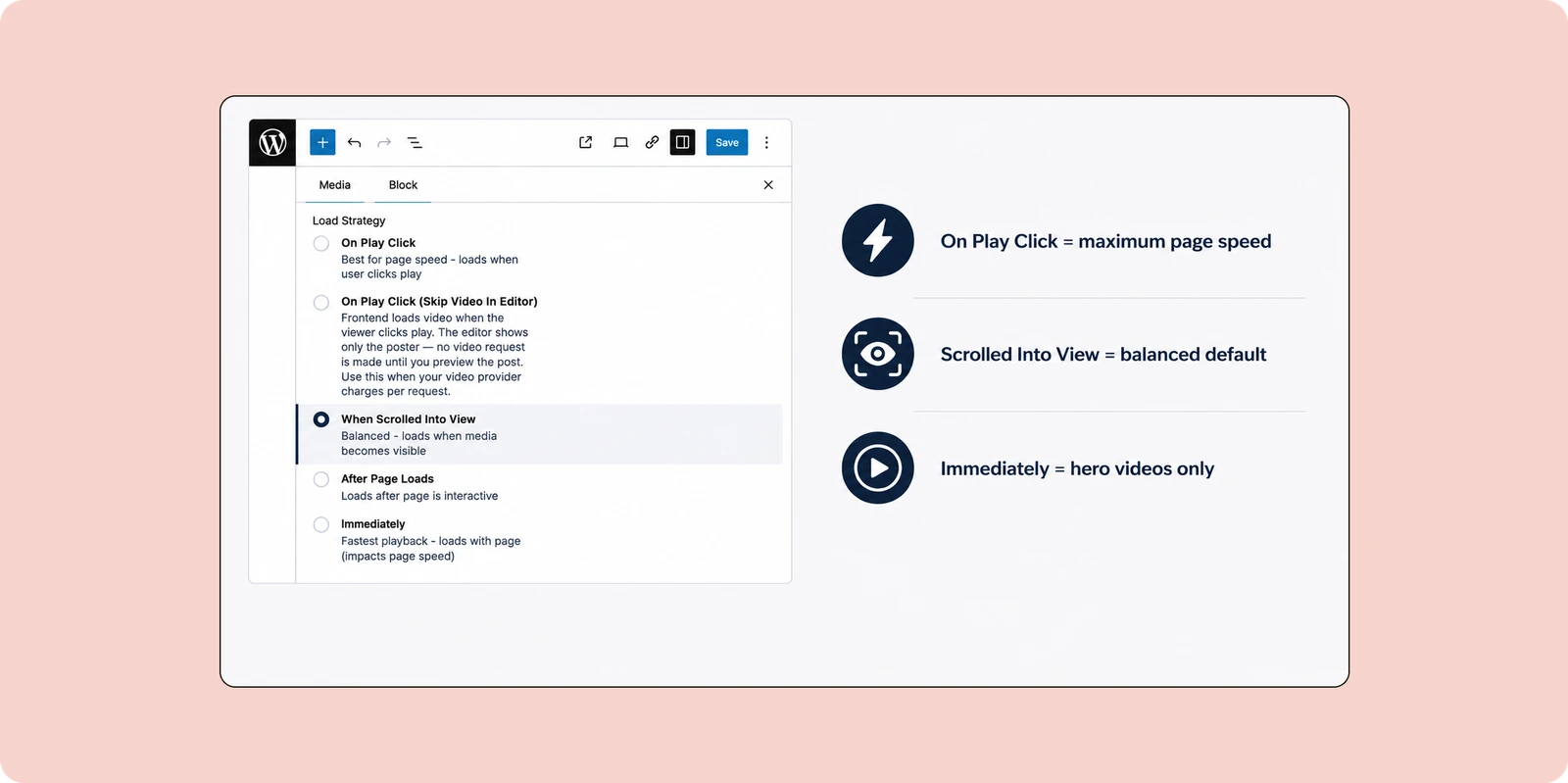Click 'Best for page speed' description text
The width and height of the screenshot is (1568, 783).
[429, 267]
